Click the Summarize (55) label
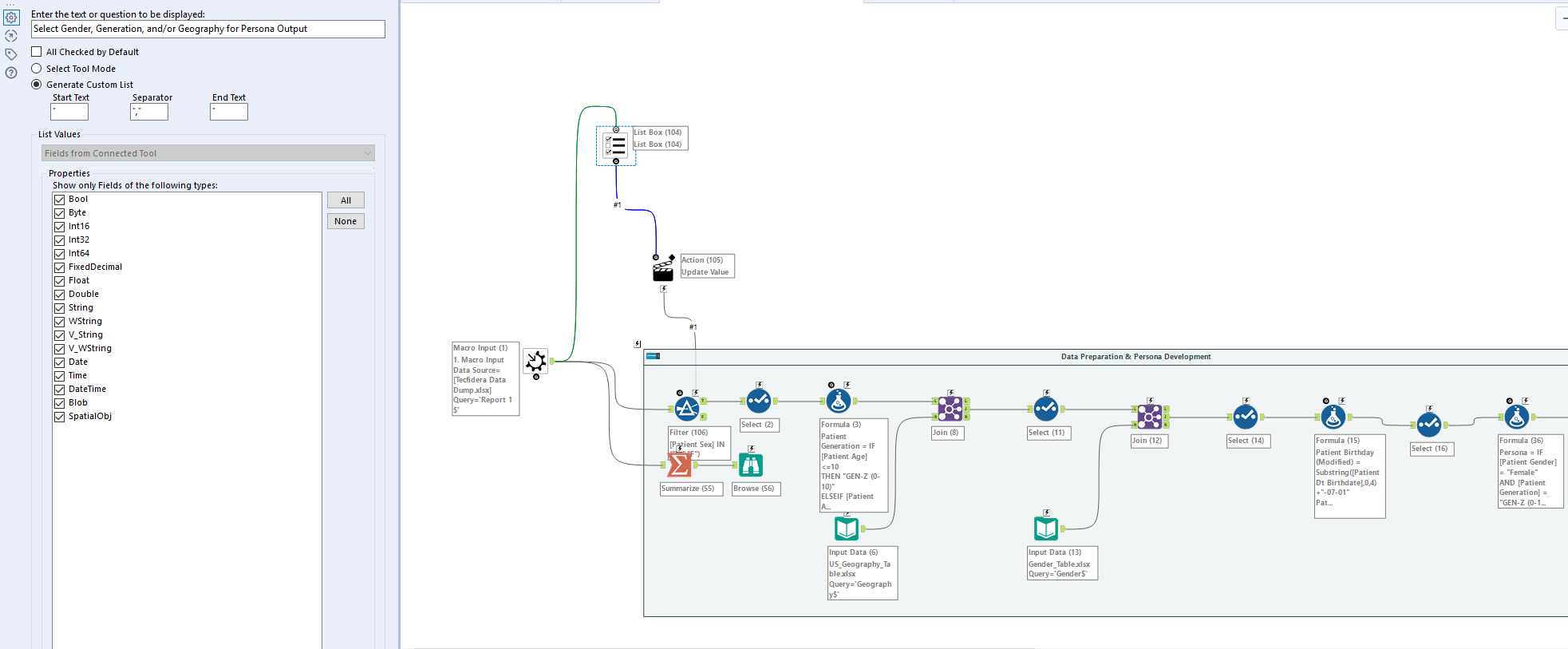Image resolution: width=1568 pixels, height=649 pixels. tap(691, 489)
